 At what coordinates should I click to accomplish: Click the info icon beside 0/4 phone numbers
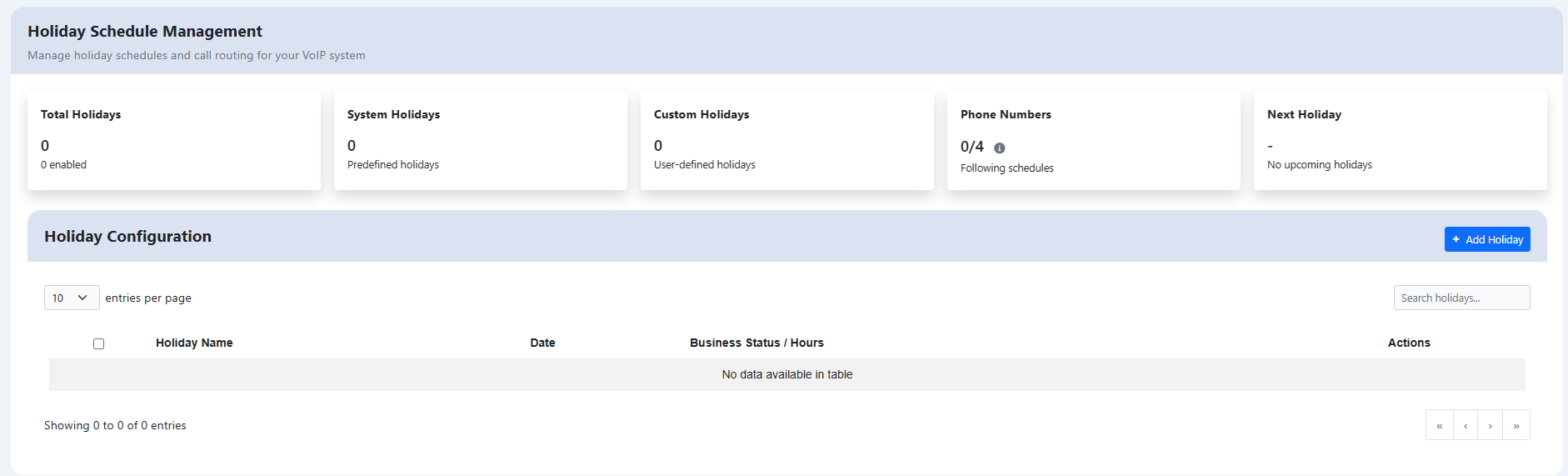(1000, 148)
